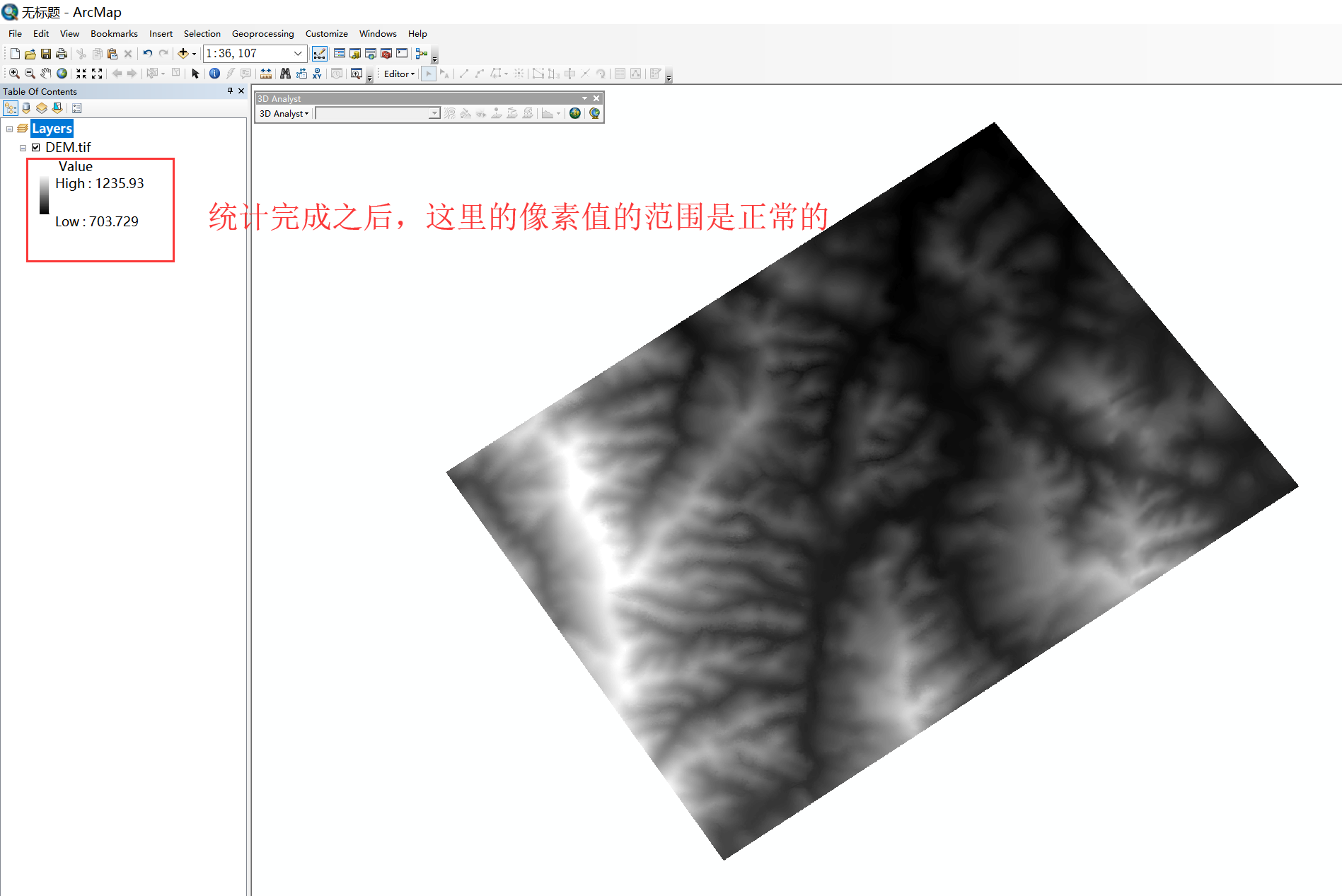Screen dimensions: 1342x896
Task: Toggle the Edit Tool in Editor toolbar
Action: point(428,74)
